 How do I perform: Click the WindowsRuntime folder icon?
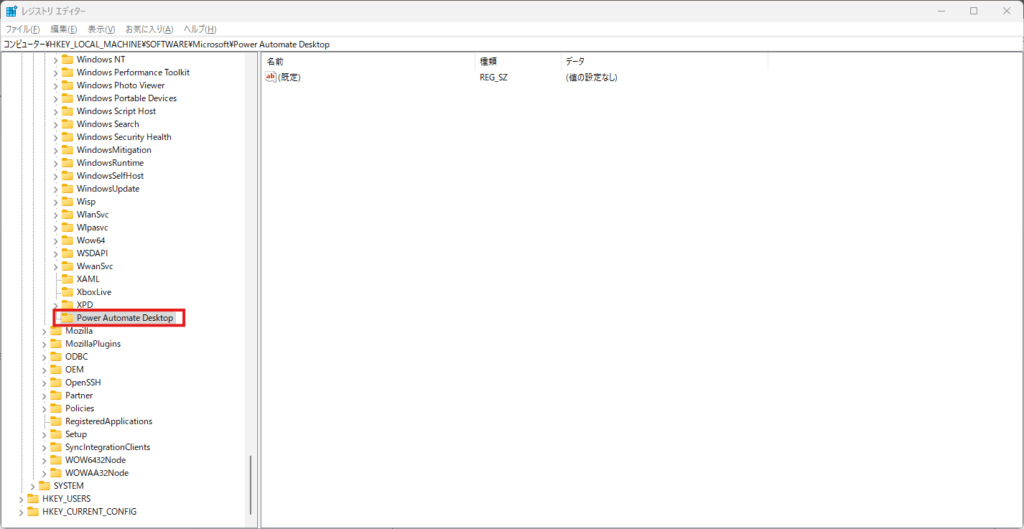tap(67, 163)
